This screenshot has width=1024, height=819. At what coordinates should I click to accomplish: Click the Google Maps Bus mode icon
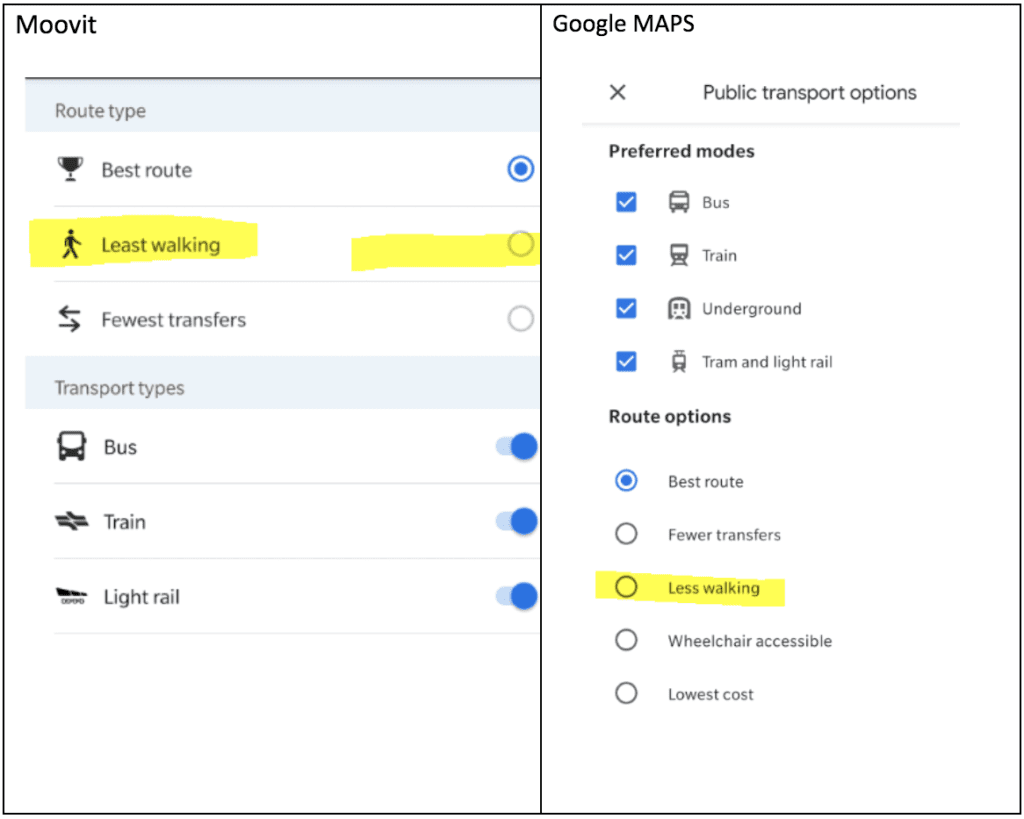[x=679, y=202]
